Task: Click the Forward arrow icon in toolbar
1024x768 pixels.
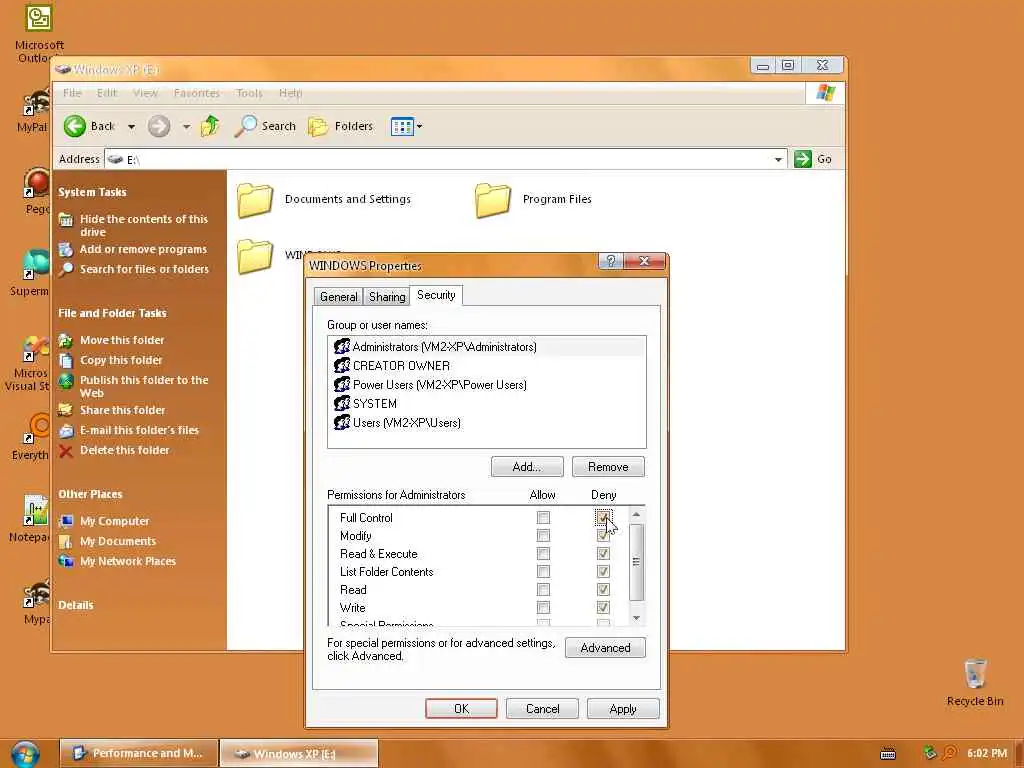Action: (159, 126)
